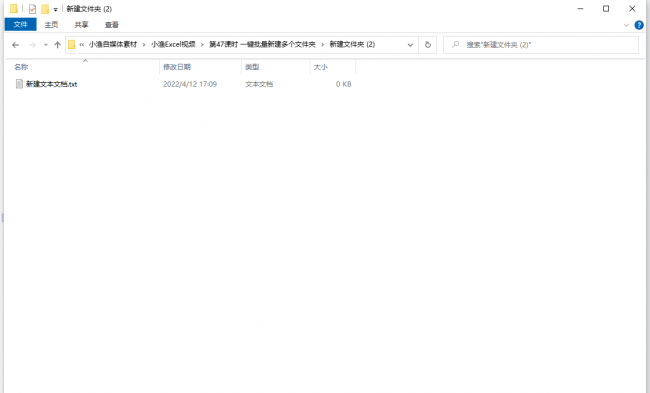Navigate to 小渔Excel视频 breadcrumb

coord(173,44)
